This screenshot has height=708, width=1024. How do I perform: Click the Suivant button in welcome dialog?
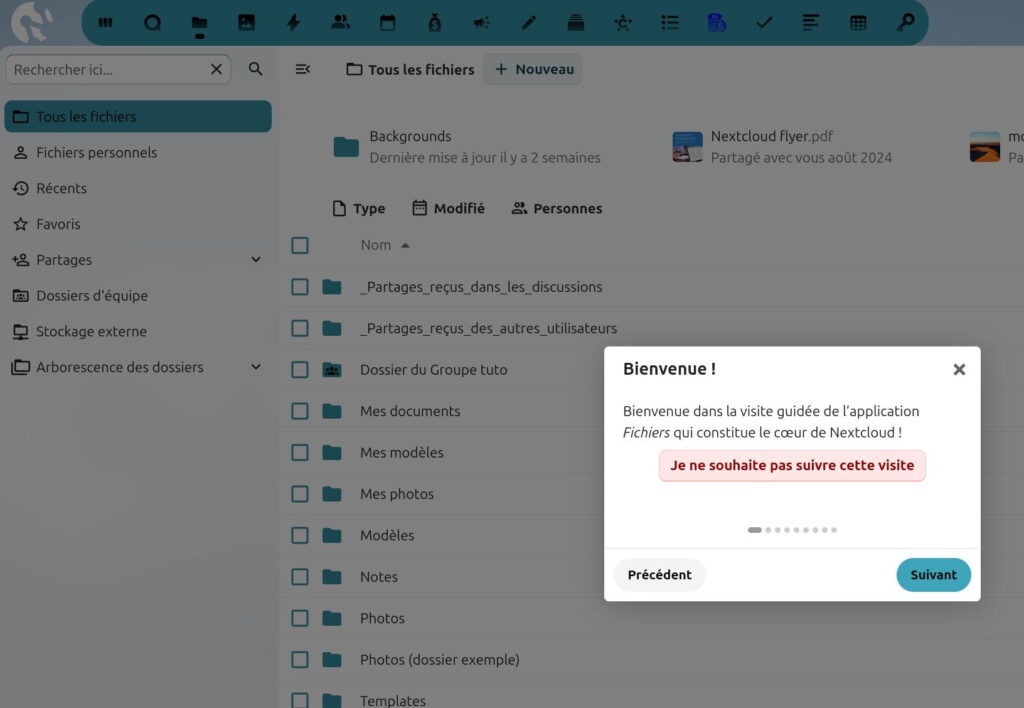(933, 575)
